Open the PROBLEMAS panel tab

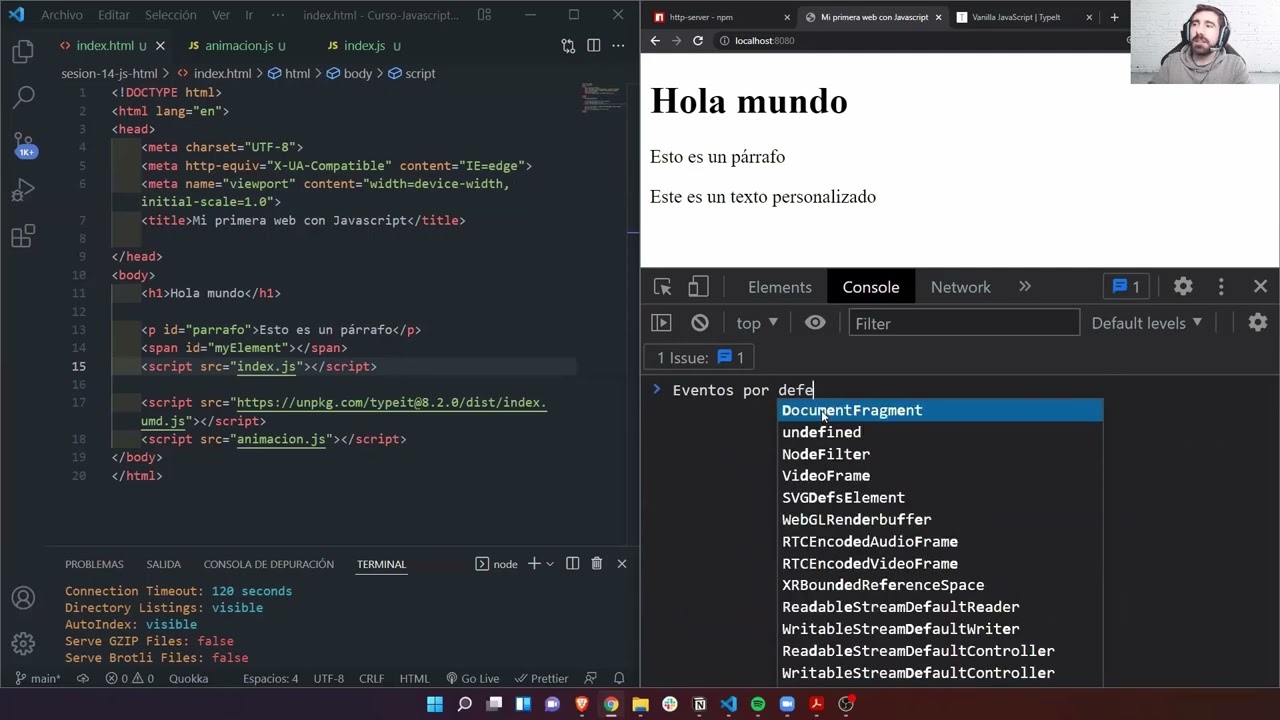(x=94, y=564)
